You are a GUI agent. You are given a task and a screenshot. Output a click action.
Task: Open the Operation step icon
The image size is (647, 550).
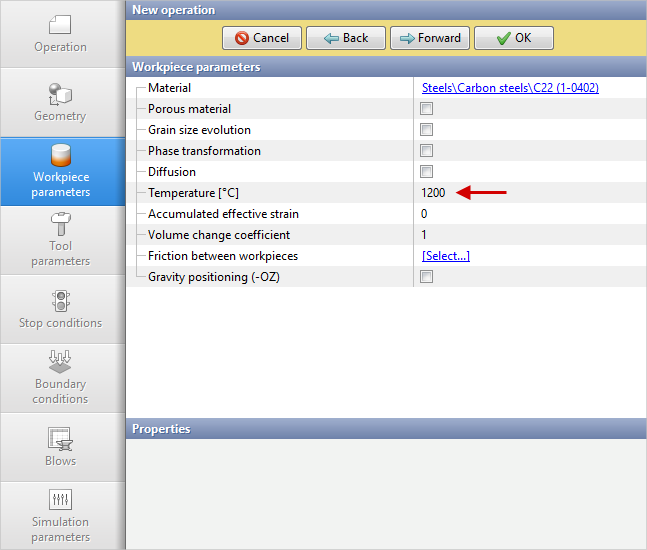pos(60,24)
